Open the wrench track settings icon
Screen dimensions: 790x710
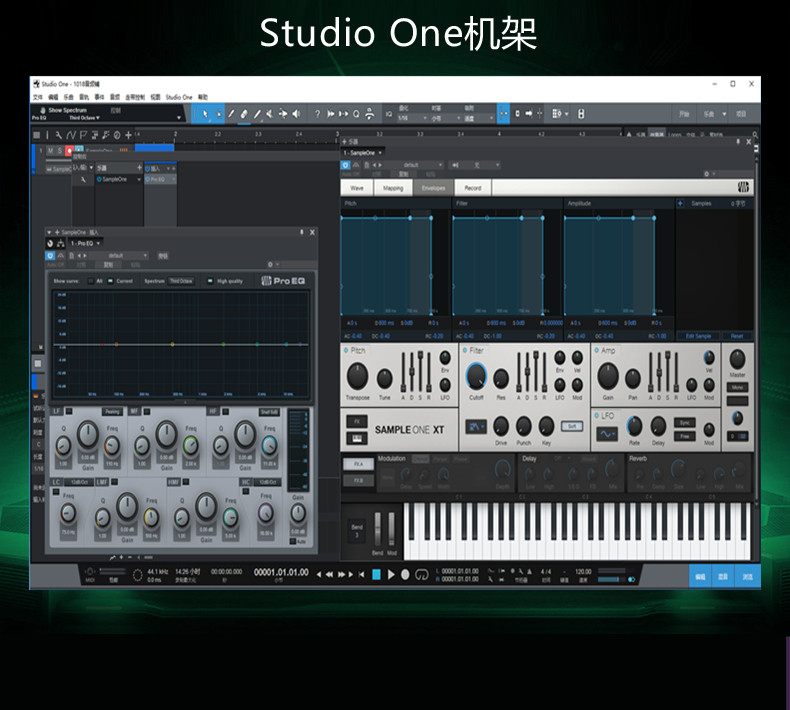(58, 135)
